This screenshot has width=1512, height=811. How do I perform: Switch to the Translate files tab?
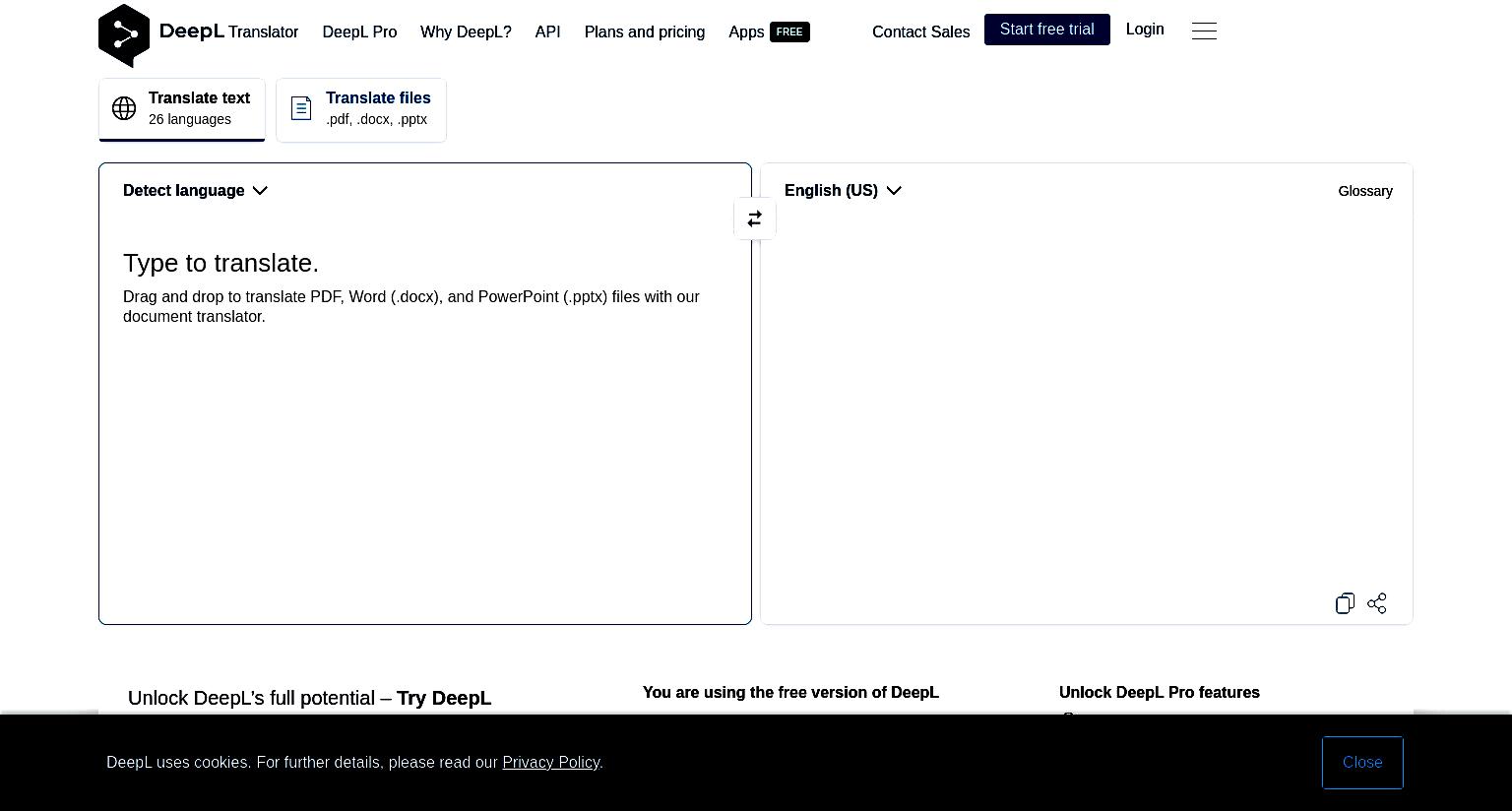(x=361, y=109)
